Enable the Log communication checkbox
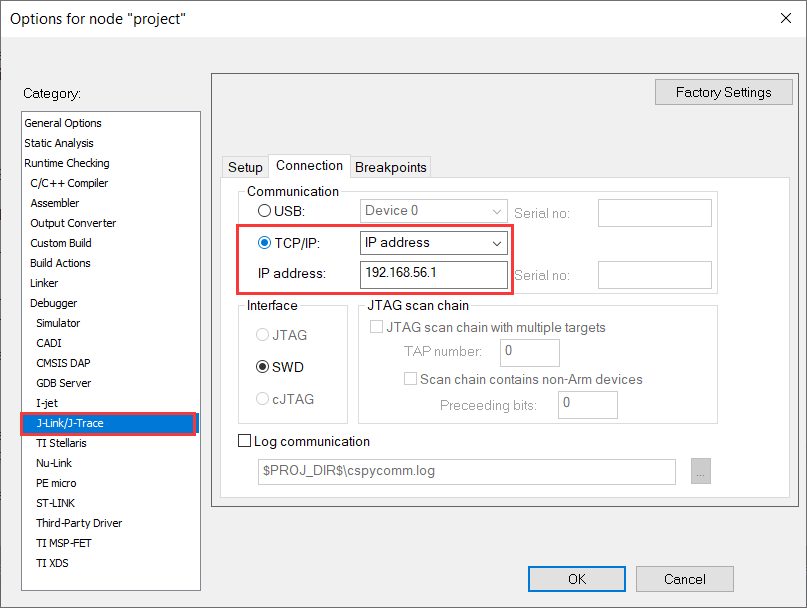Image resolution: width=807 pixels, height=608 pixels. (x=244, y=441)
